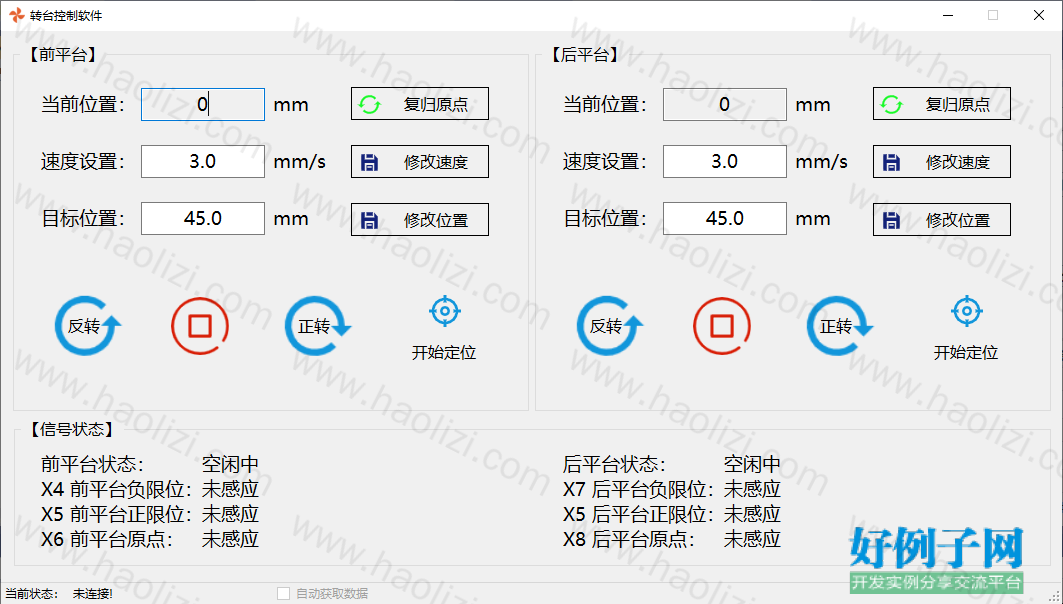
Task: Return front platform to origin (复归原点)
Action: tap(420, 104)
